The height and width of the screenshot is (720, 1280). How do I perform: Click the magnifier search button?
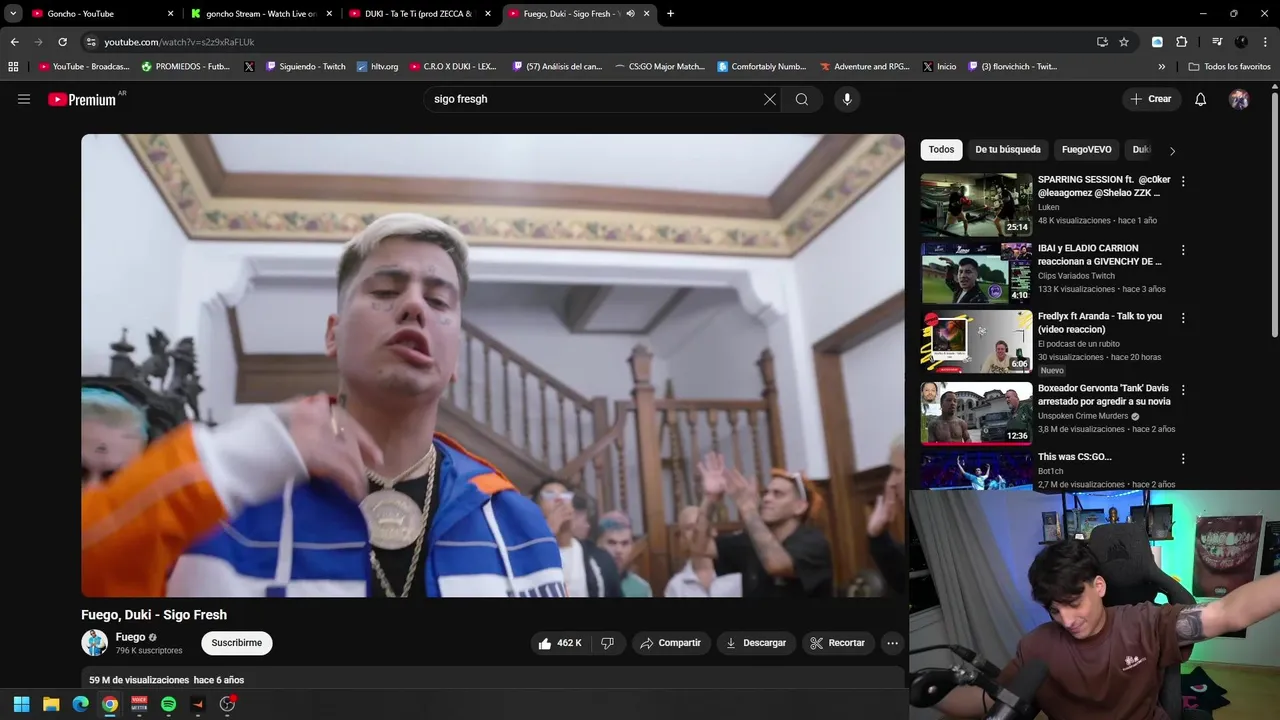(x=802, y=99)
